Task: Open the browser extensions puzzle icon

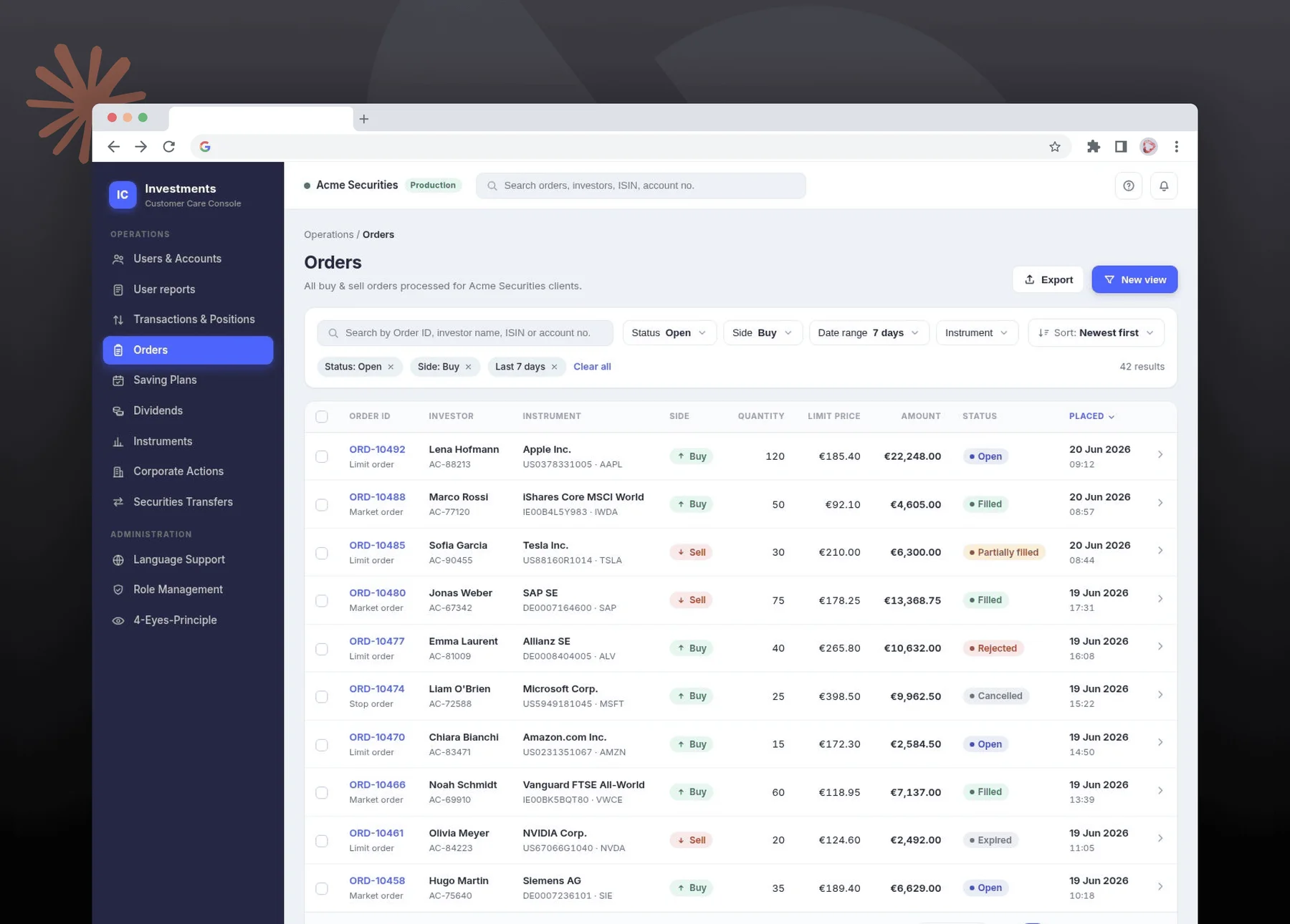Action: pyautogui.click(x=1093, y=147)
